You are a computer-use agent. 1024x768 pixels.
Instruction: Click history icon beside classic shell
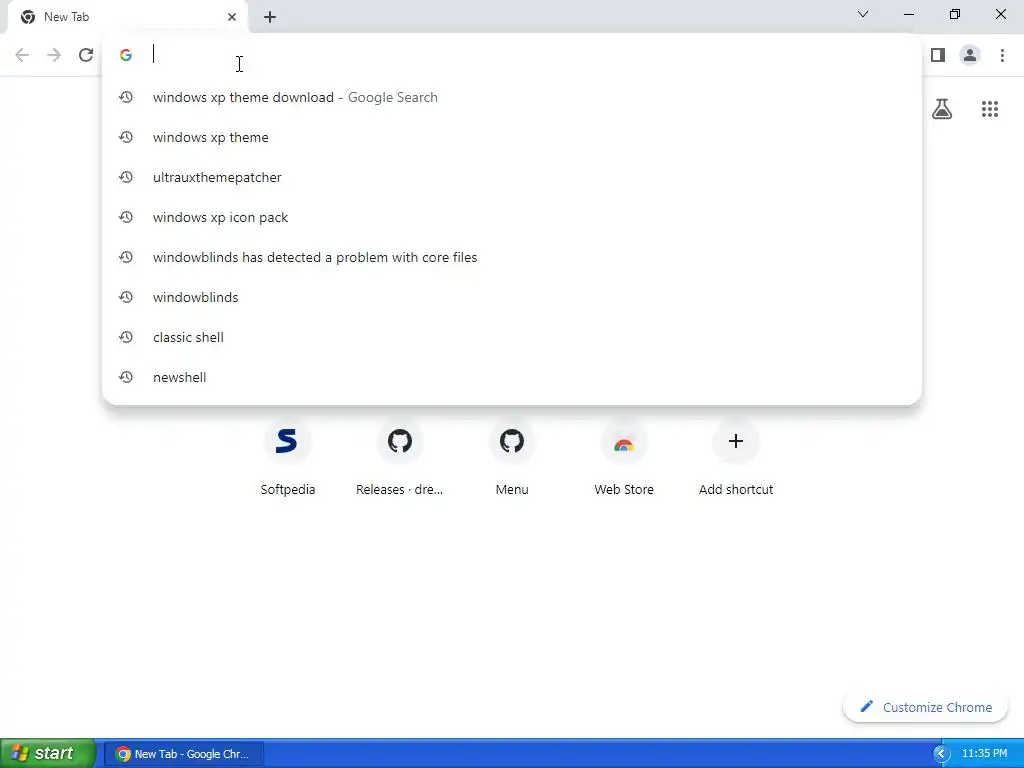tap(126, 337)
